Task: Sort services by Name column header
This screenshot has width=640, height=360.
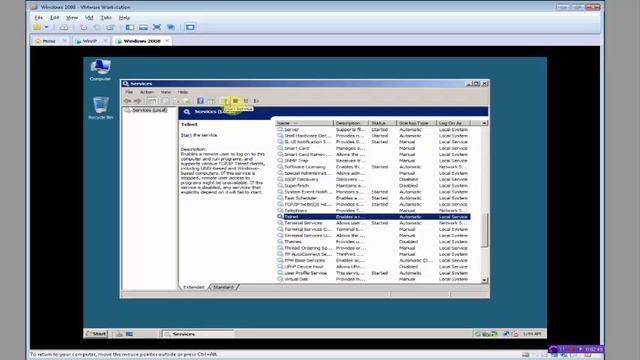Action: [x=304, y=123]
